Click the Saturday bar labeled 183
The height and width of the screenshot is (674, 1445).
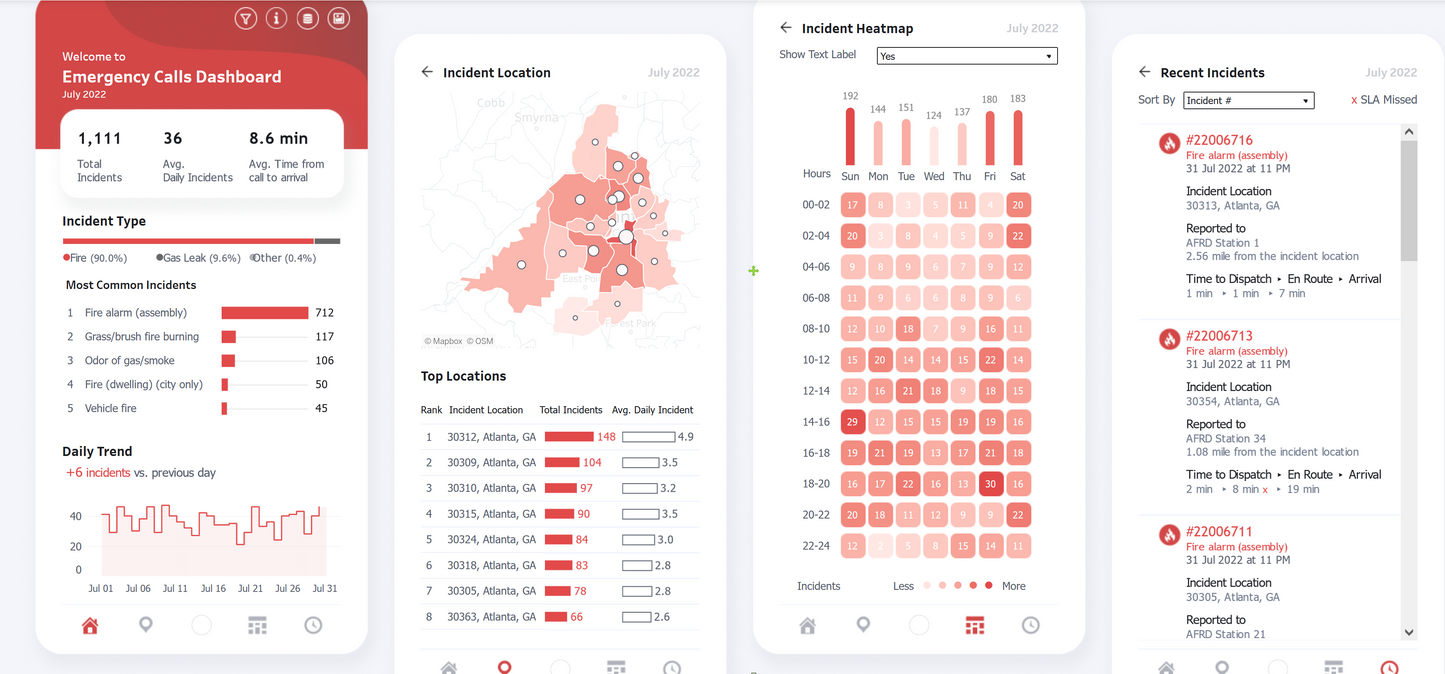[1018, 138]
